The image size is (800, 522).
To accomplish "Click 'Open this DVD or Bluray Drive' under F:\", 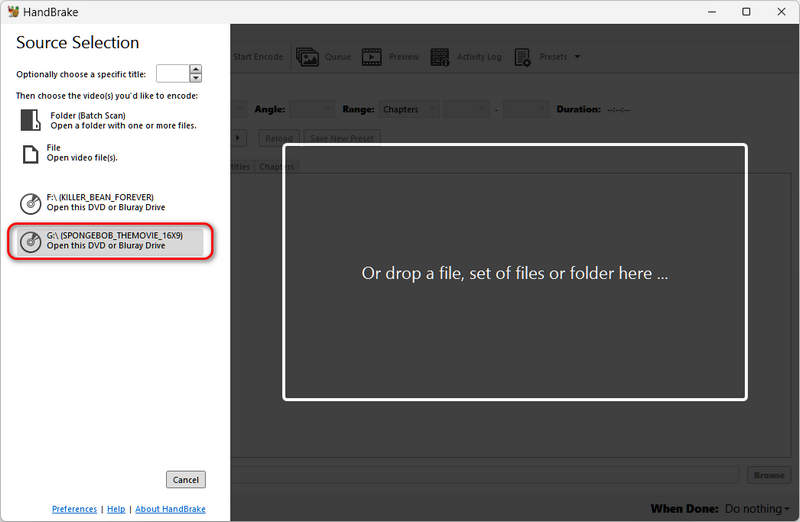I will tap(106, 207).
